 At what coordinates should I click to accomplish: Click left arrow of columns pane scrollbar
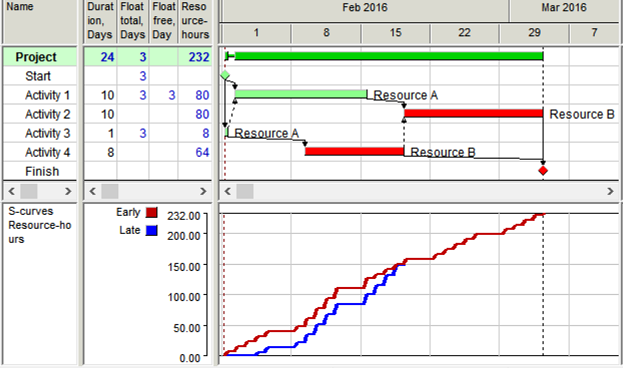[x=92, y=191]
